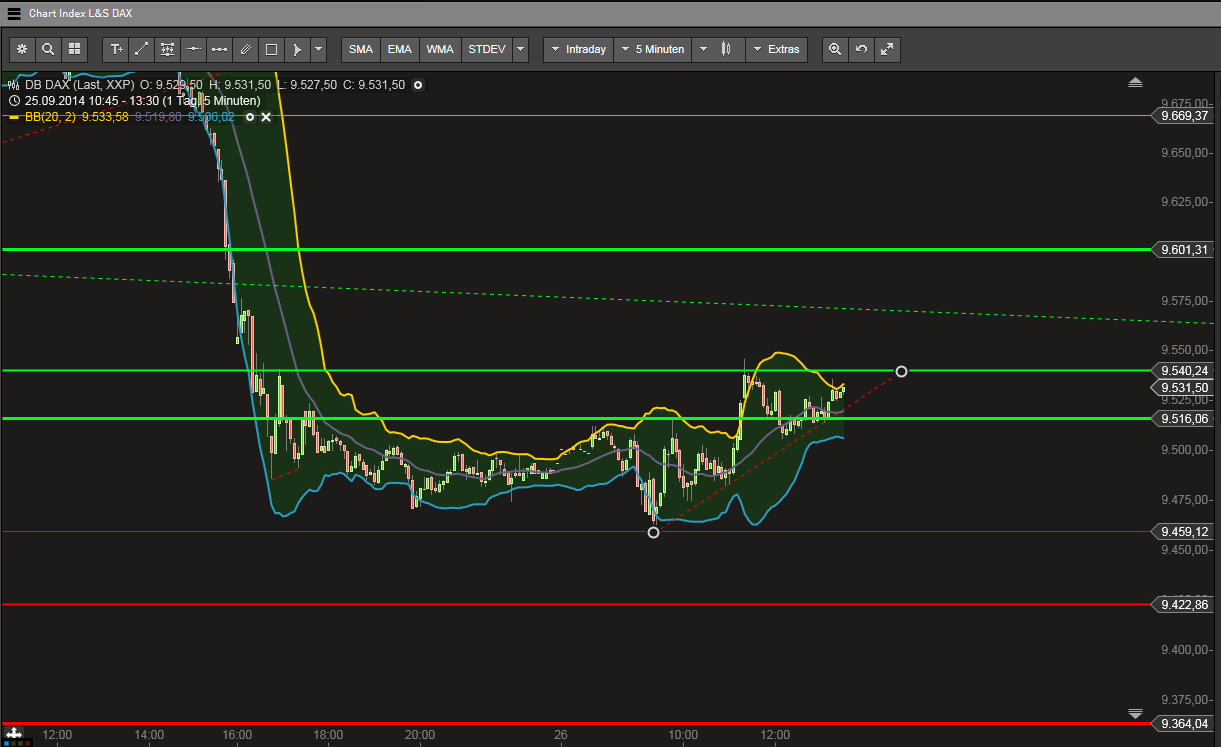Image resolution: width=1221 pixels, height=747 pixels.
Task: Click the up arrow on the price scale
Action: point(1135,82)
